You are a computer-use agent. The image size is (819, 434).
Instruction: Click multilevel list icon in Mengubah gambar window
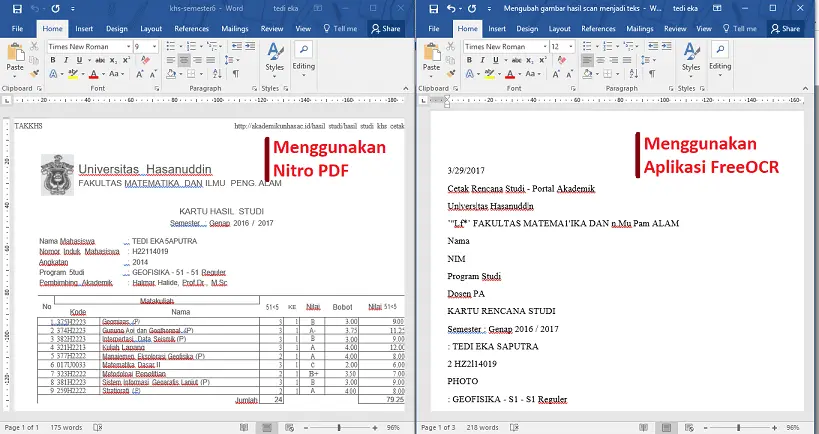629,46
